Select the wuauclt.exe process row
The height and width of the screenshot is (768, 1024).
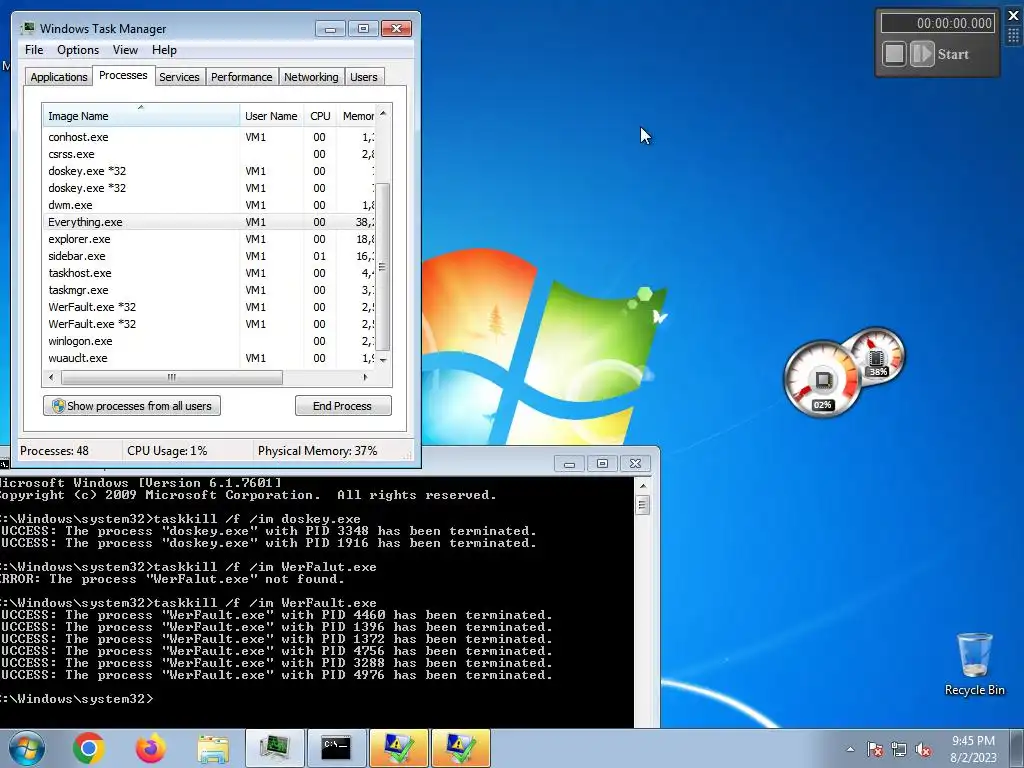[209, 358]
